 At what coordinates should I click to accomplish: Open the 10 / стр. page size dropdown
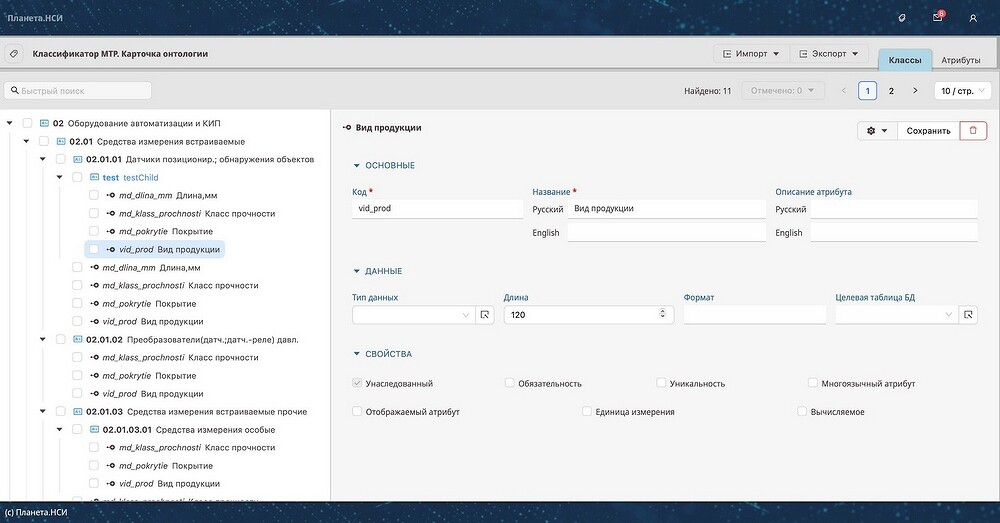(x=962, y=91)
